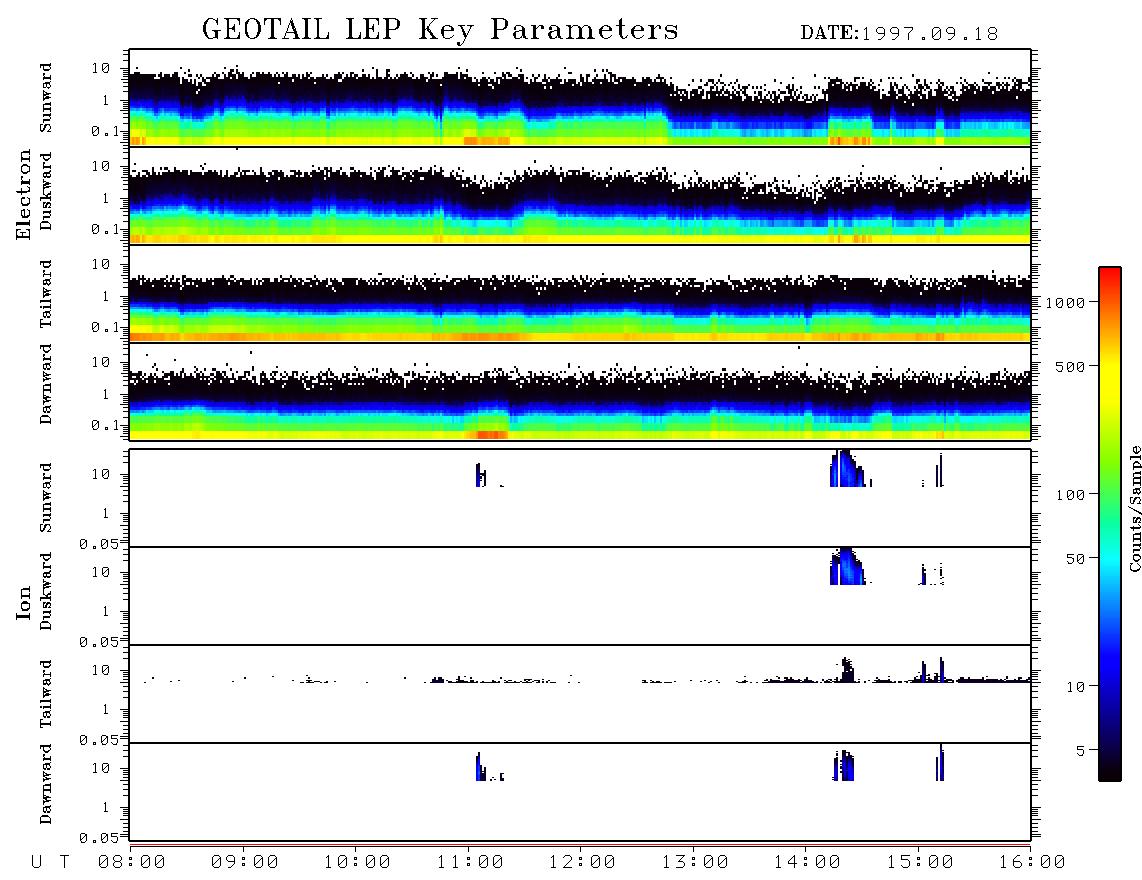Click the vertical "Counts/Sample" legend title
1142x880 pixels.
point(1134,508)
